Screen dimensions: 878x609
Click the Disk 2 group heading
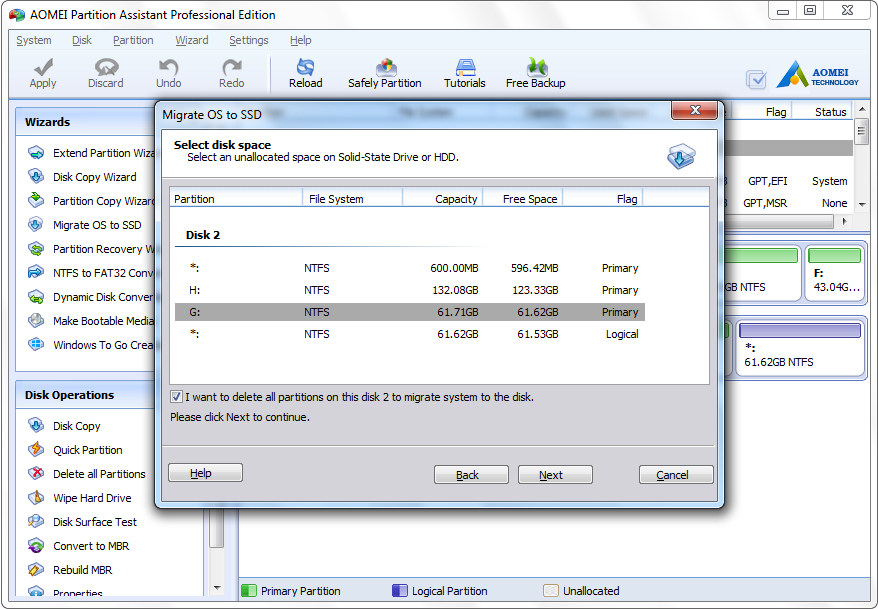203,235
